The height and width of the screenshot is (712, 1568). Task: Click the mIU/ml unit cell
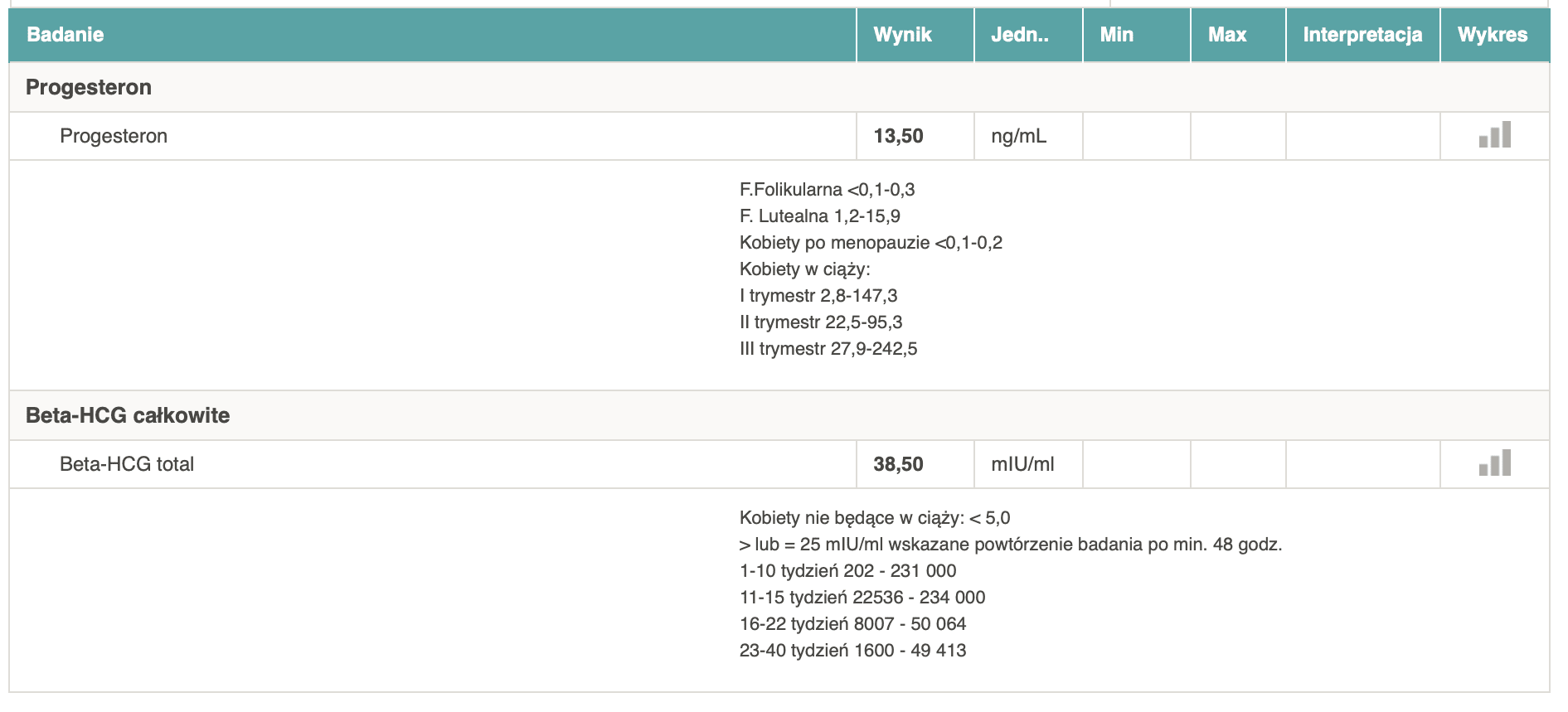[1022, 464]
